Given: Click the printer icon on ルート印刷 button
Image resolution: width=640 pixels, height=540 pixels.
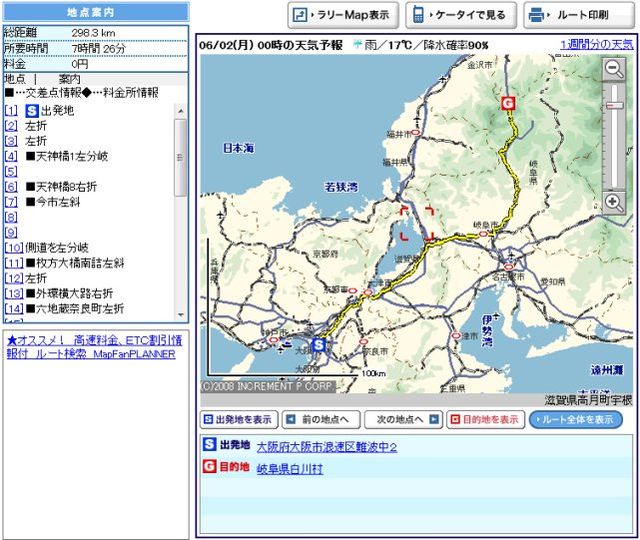Looking at the screenshot, I should [537, 15].
